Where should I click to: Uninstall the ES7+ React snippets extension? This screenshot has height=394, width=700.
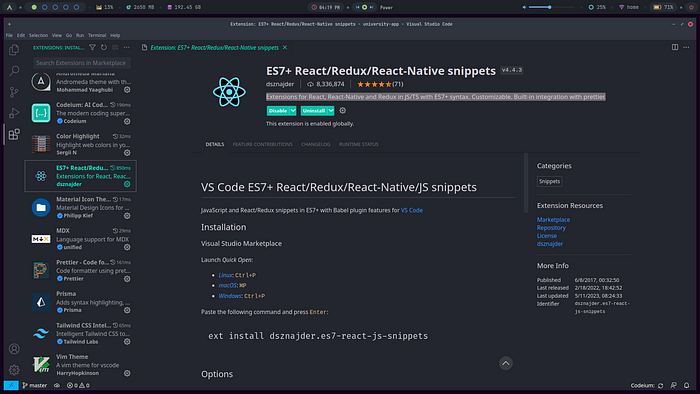click(x=314, y=111)
